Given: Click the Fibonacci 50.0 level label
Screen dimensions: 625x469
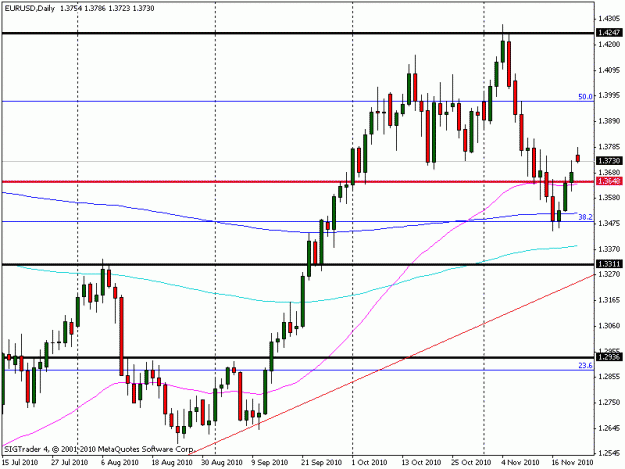Looking at the screenshot, I should pyautogui.click(x=586, y=96).
